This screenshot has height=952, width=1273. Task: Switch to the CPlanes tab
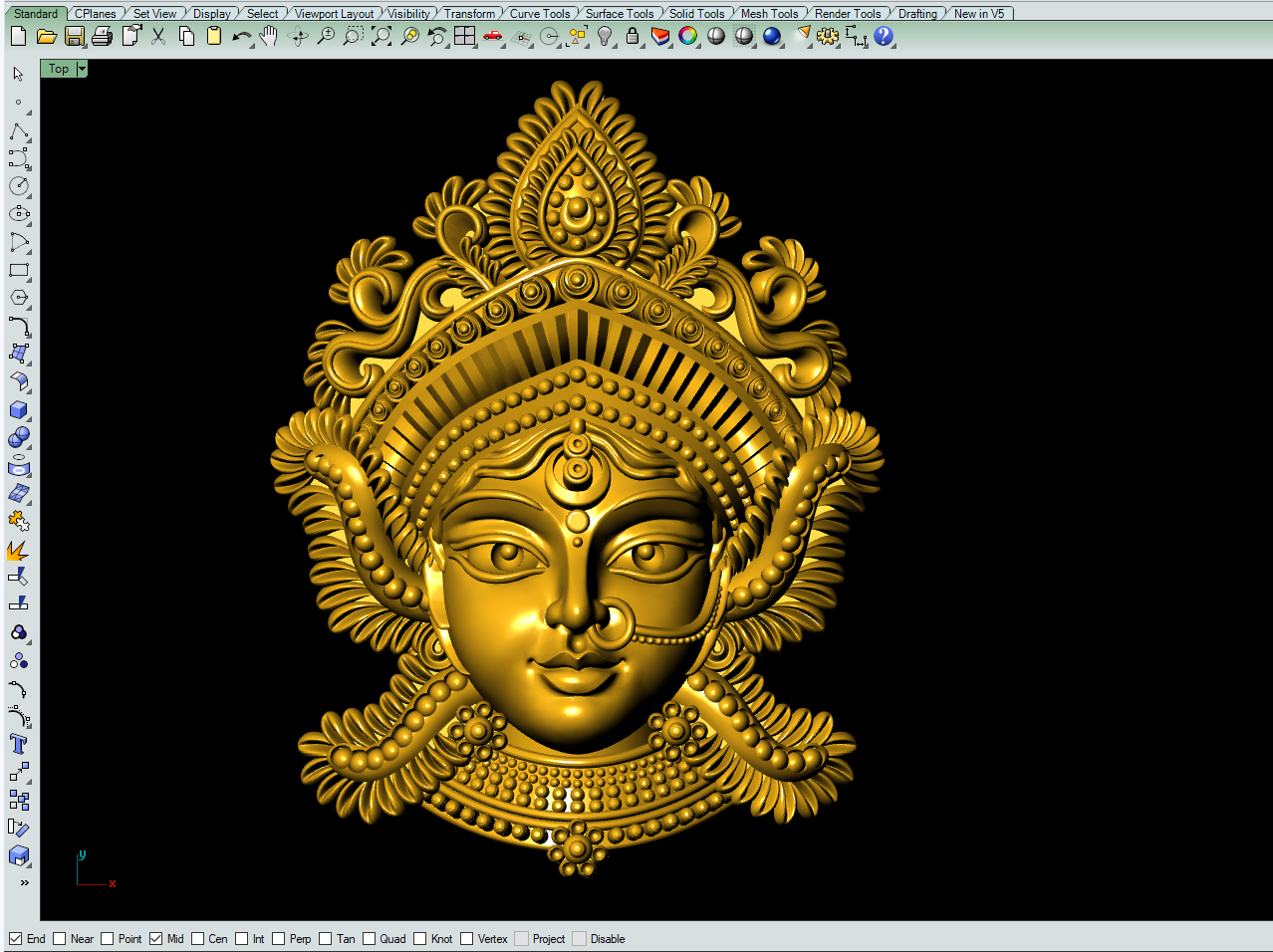[x=96, y=14]
